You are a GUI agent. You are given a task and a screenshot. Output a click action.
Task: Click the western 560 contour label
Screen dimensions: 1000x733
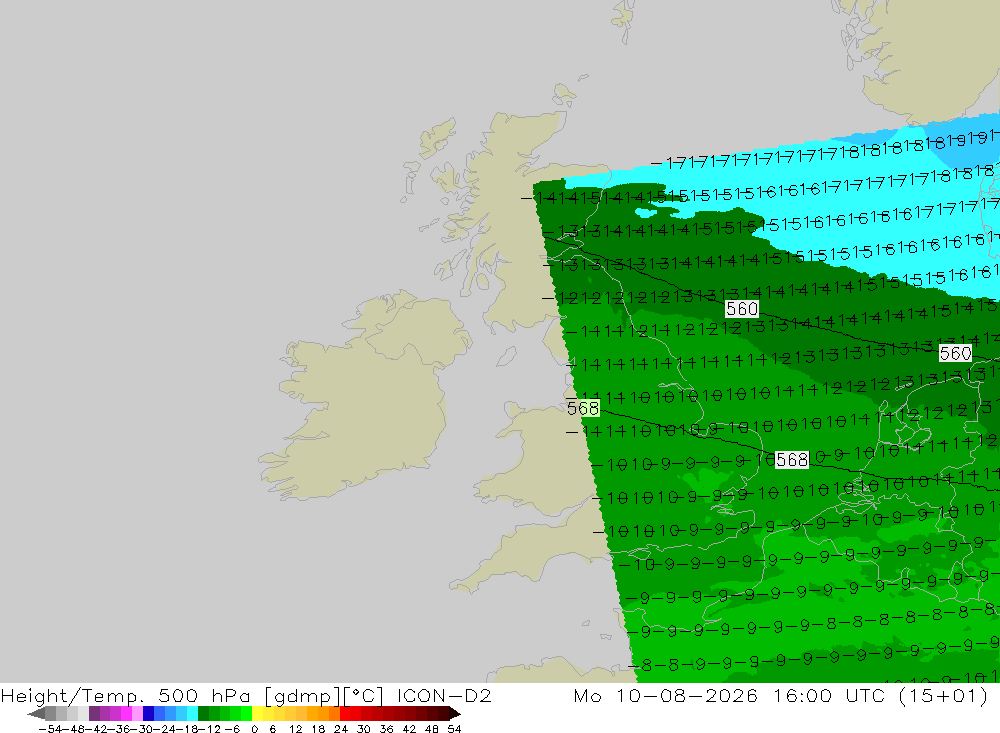point(742,309)
